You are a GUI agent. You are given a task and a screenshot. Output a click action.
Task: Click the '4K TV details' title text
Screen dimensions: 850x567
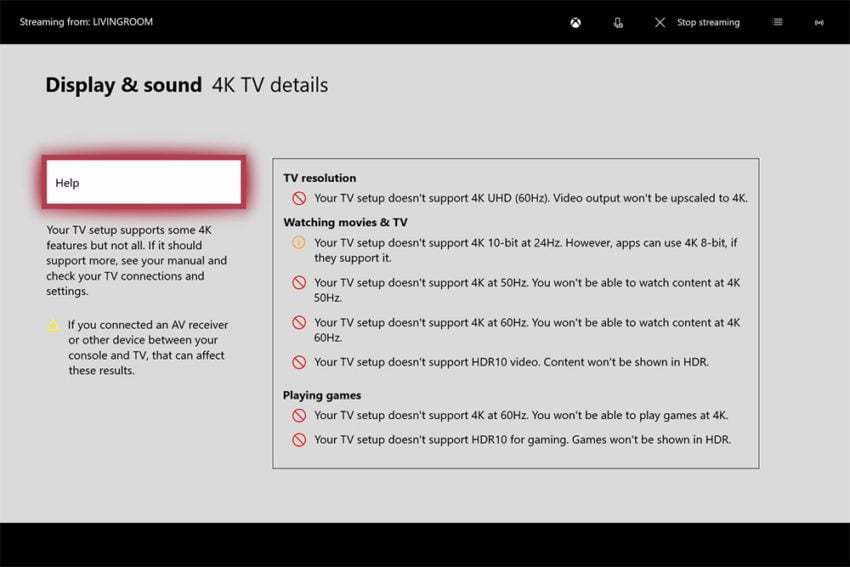pos(270,85)
